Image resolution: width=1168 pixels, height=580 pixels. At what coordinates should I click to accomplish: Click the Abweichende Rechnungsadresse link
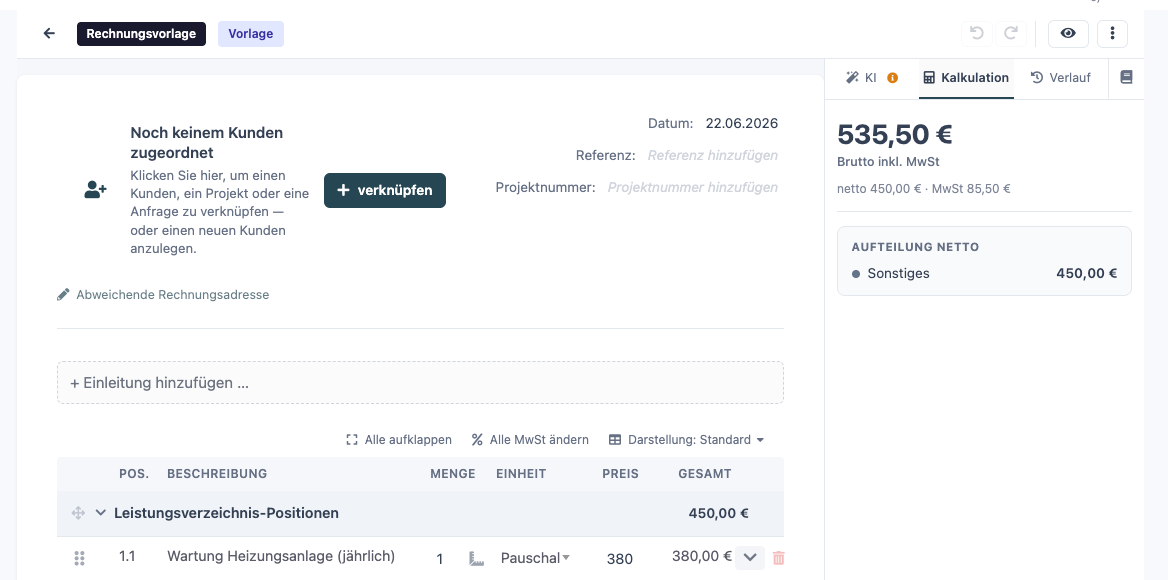tap(173, 294)
